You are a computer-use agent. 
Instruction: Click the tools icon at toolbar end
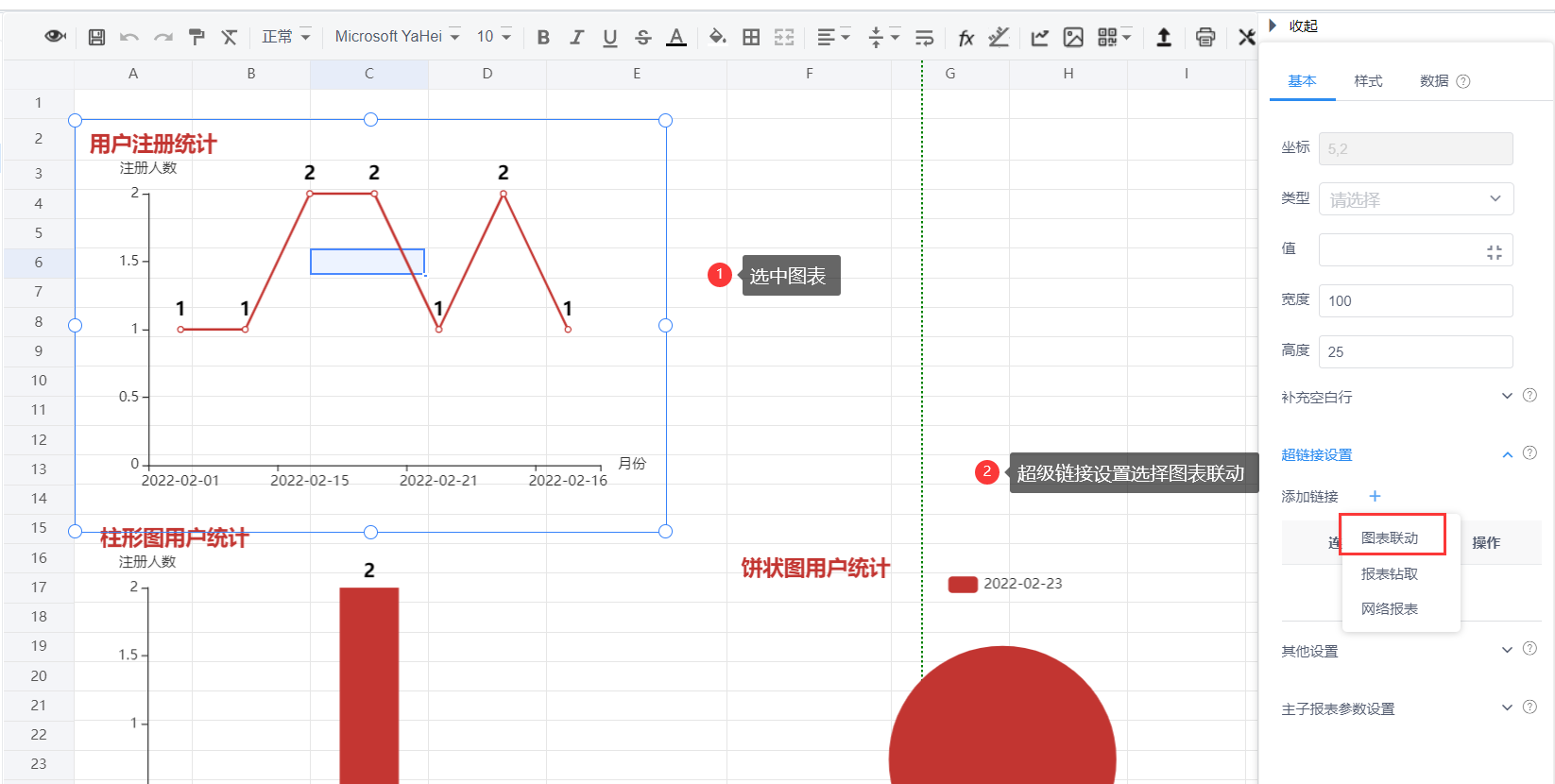pyautogui.click(x=1247, y=37)
